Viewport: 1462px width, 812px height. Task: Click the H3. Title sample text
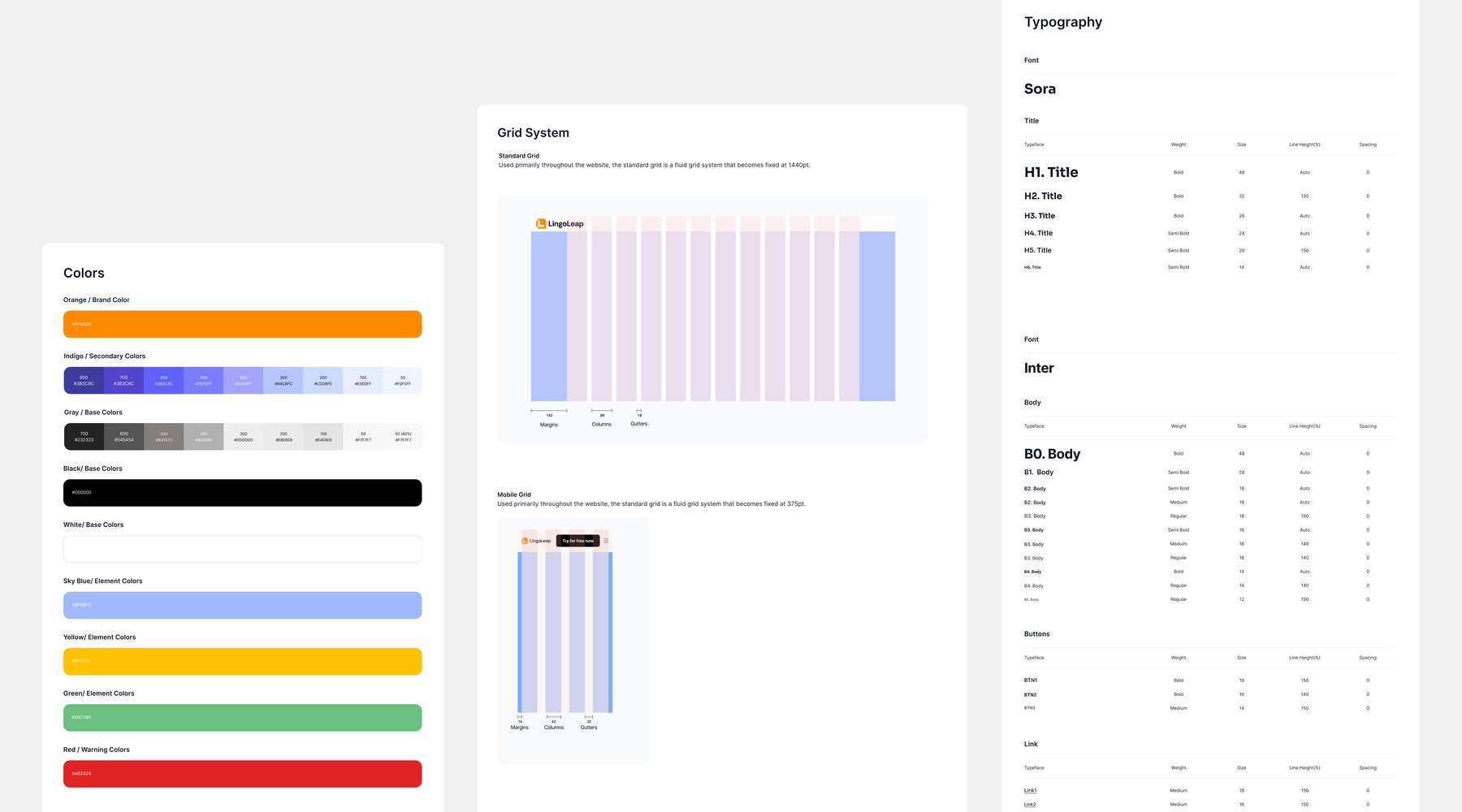click(1040, 216)
